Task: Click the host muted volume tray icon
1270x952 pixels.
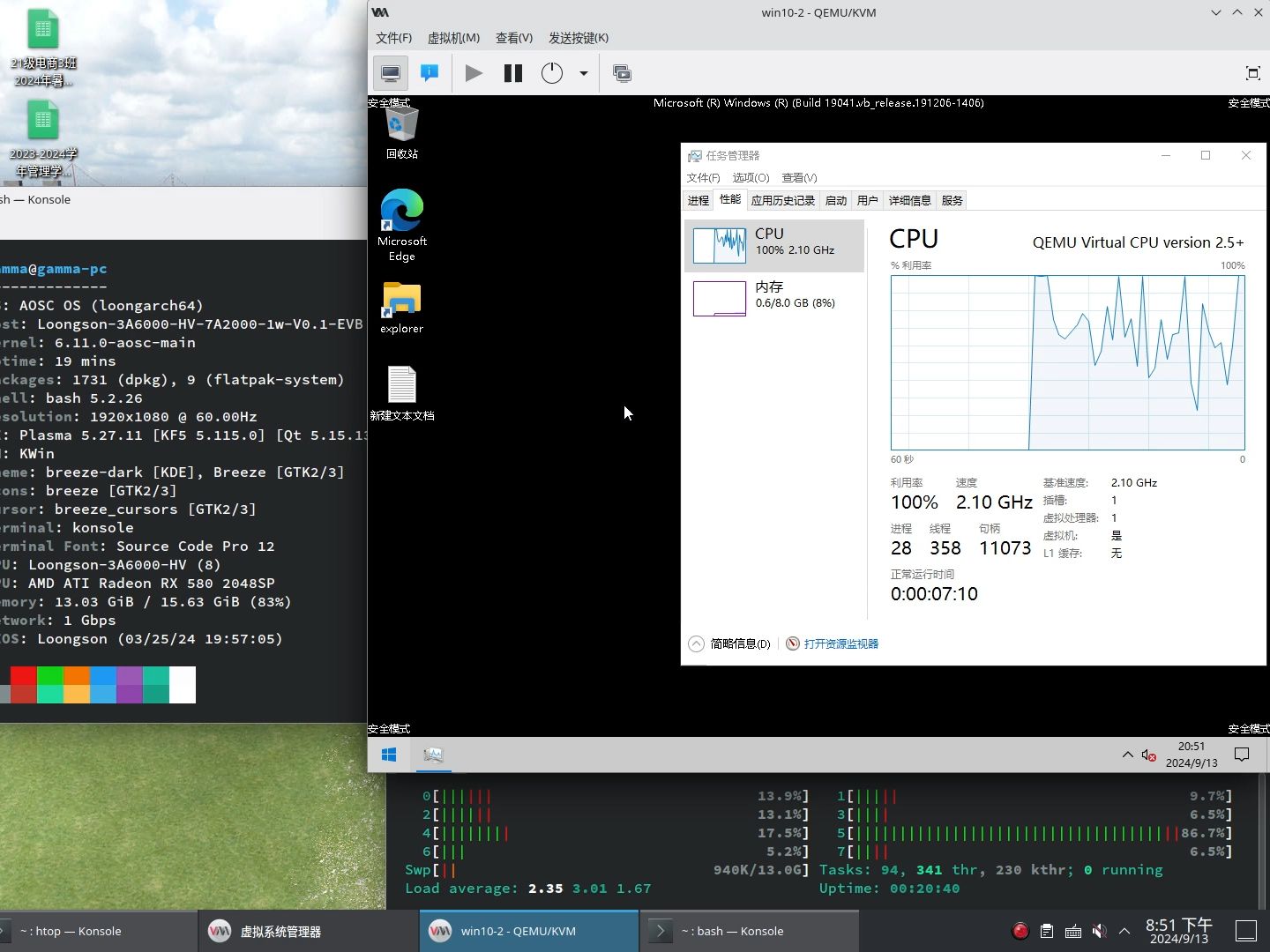Action: [1099, 931]
